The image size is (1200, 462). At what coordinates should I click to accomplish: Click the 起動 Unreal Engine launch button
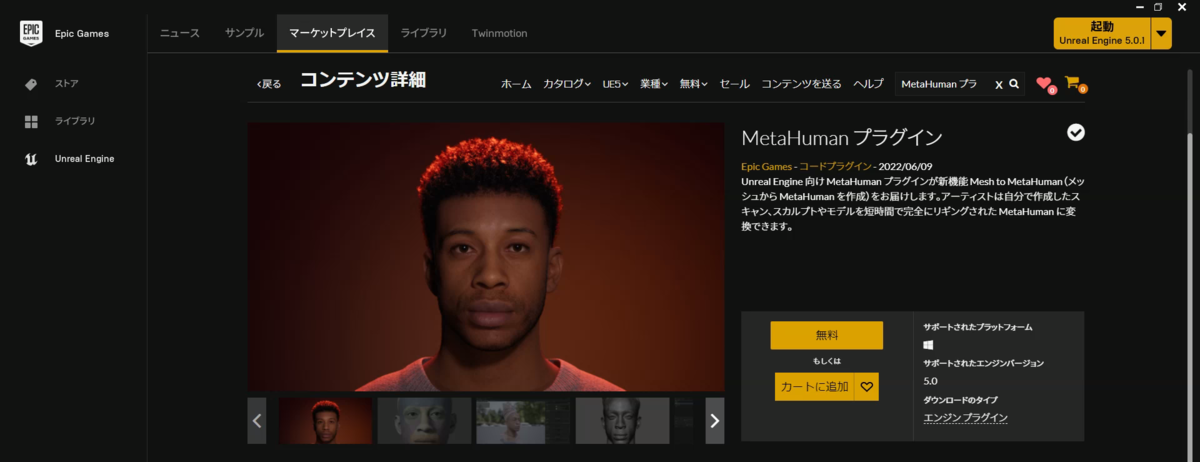pos(1102,33)
